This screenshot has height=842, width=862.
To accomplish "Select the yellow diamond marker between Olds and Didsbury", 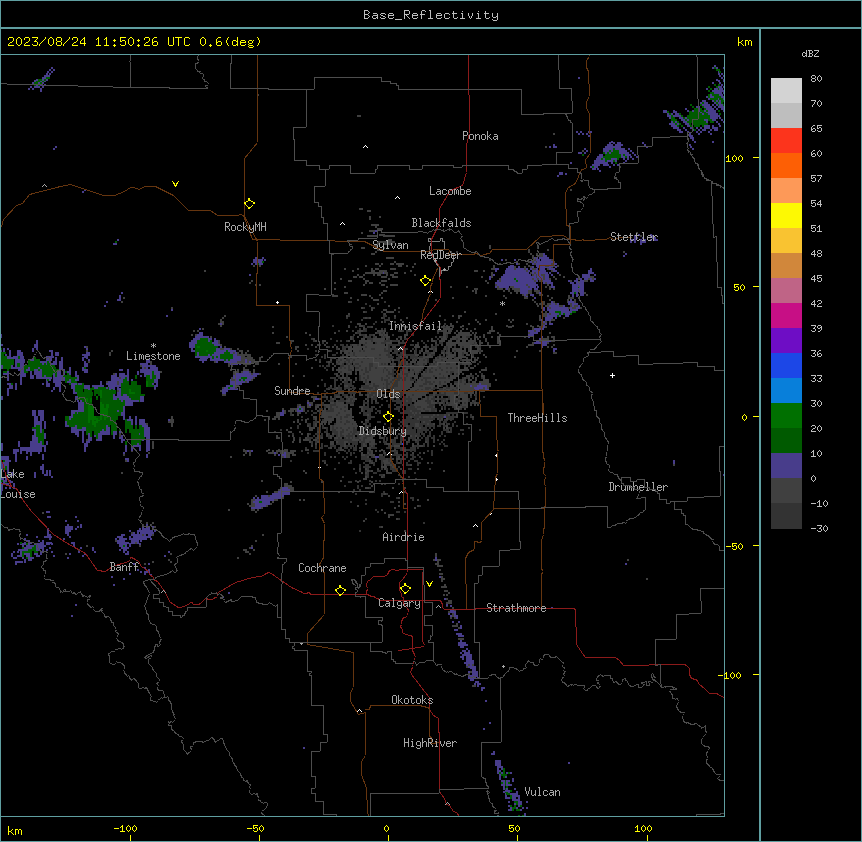I will tap(388, 417).
